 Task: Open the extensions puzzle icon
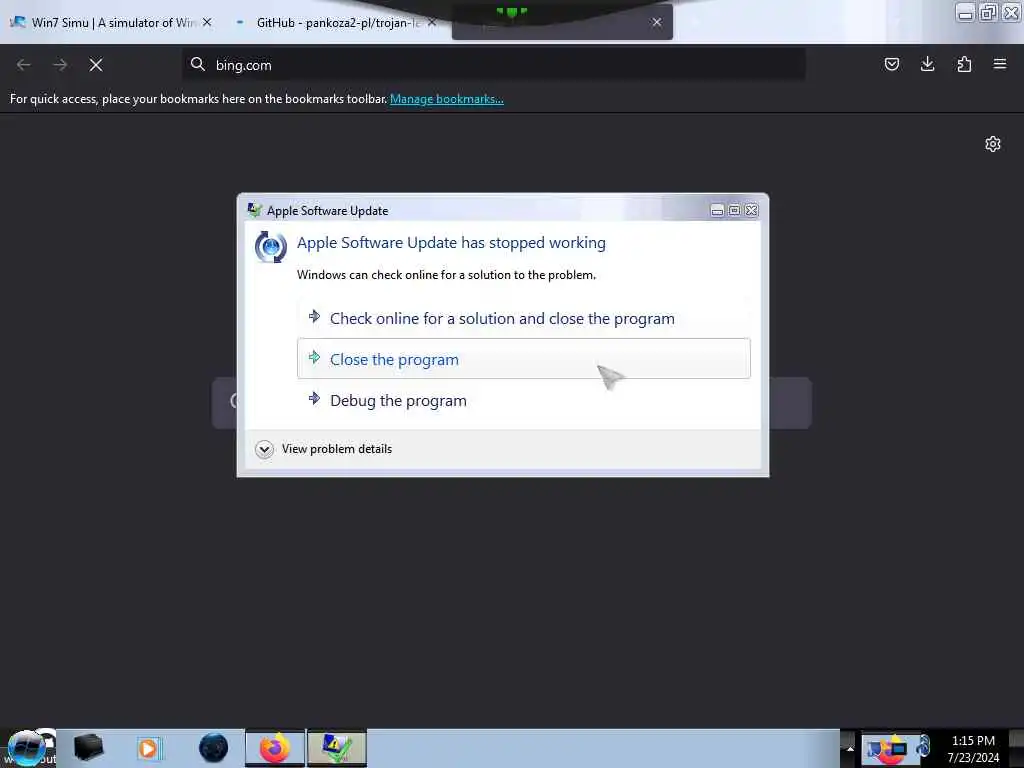964,64
